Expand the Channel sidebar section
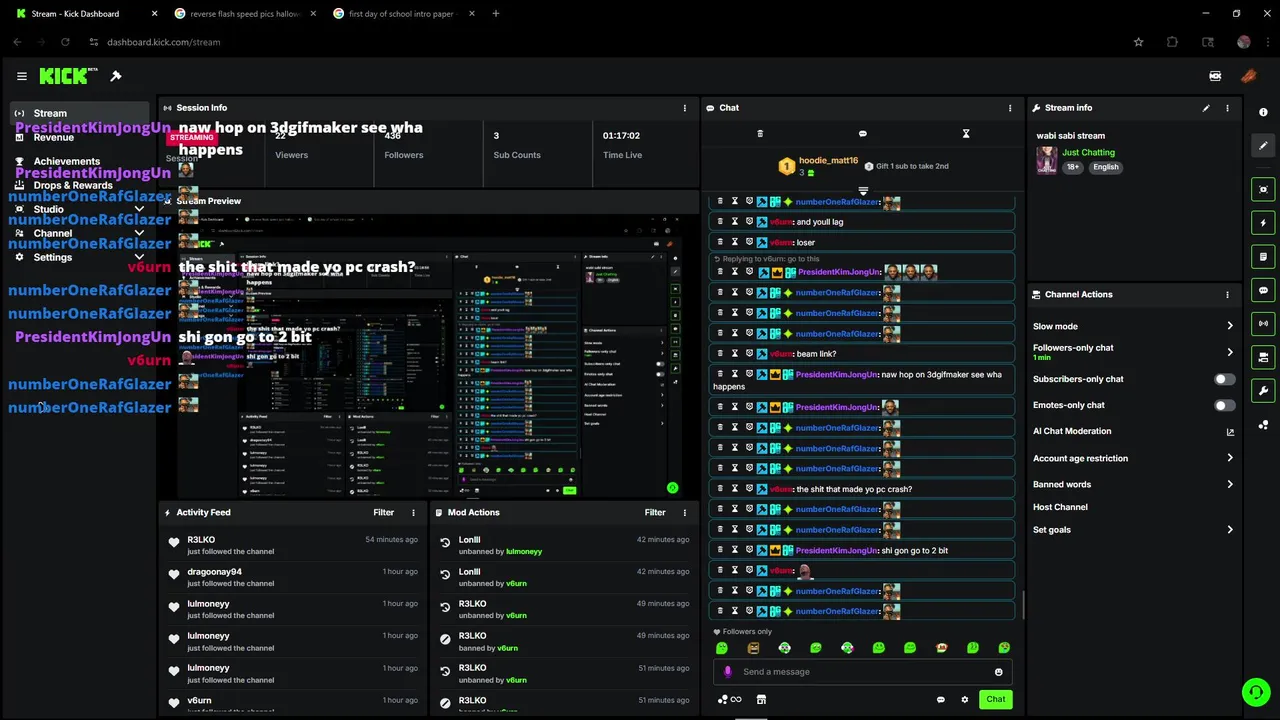The image size is (1280, 720). coord(139,233)
